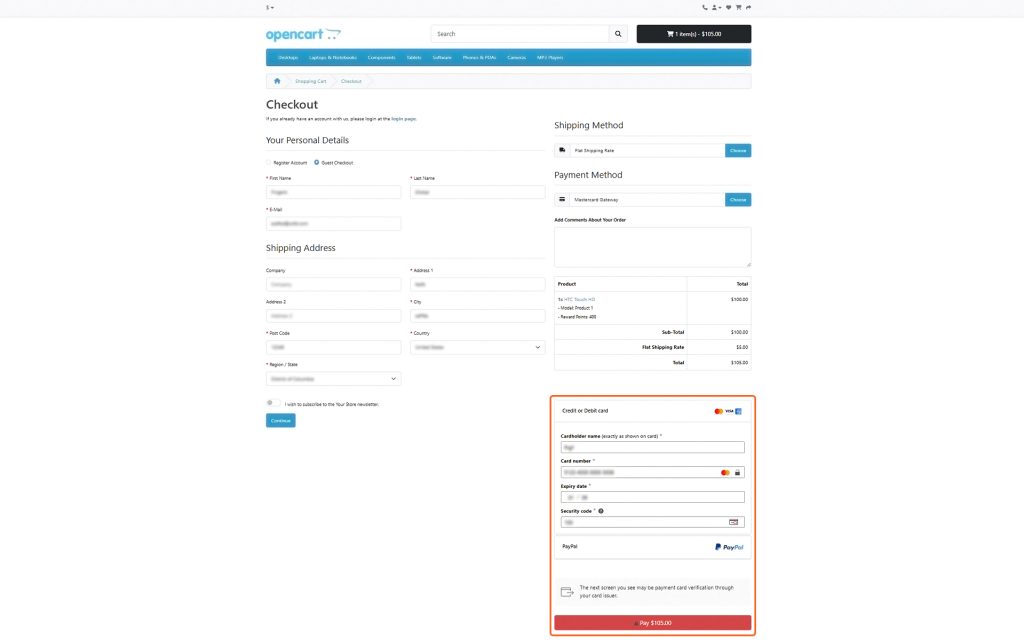Click the share/checkout arrow icon at top
1024x640 pixels.
(749, 6)
